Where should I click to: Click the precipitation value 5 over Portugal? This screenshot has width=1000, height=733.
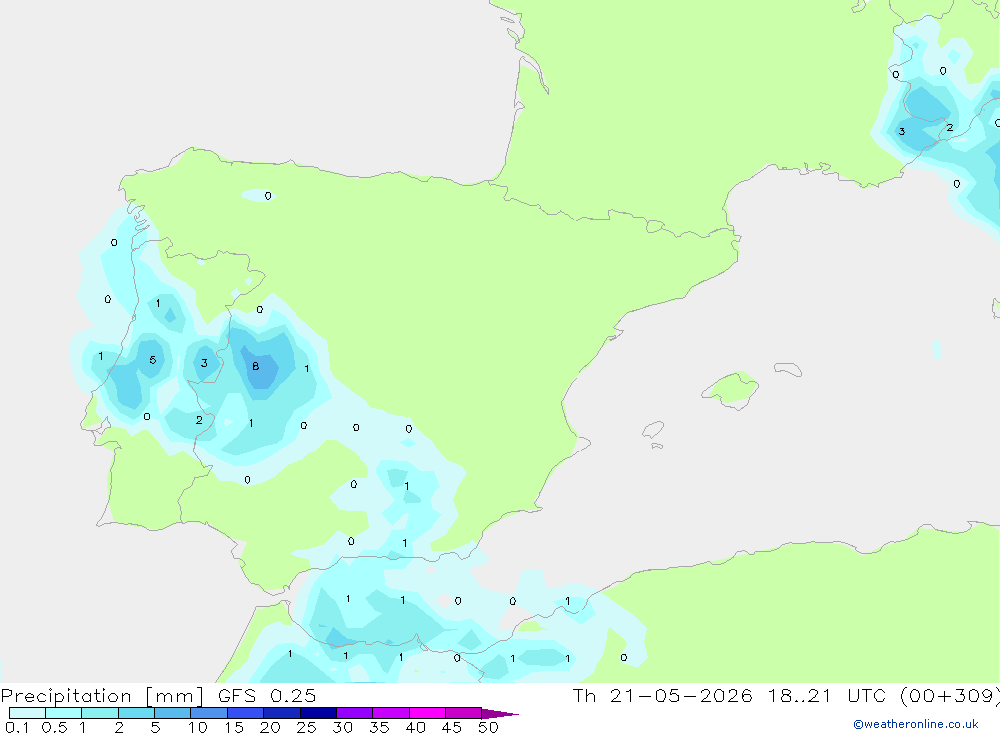point(152,360)
